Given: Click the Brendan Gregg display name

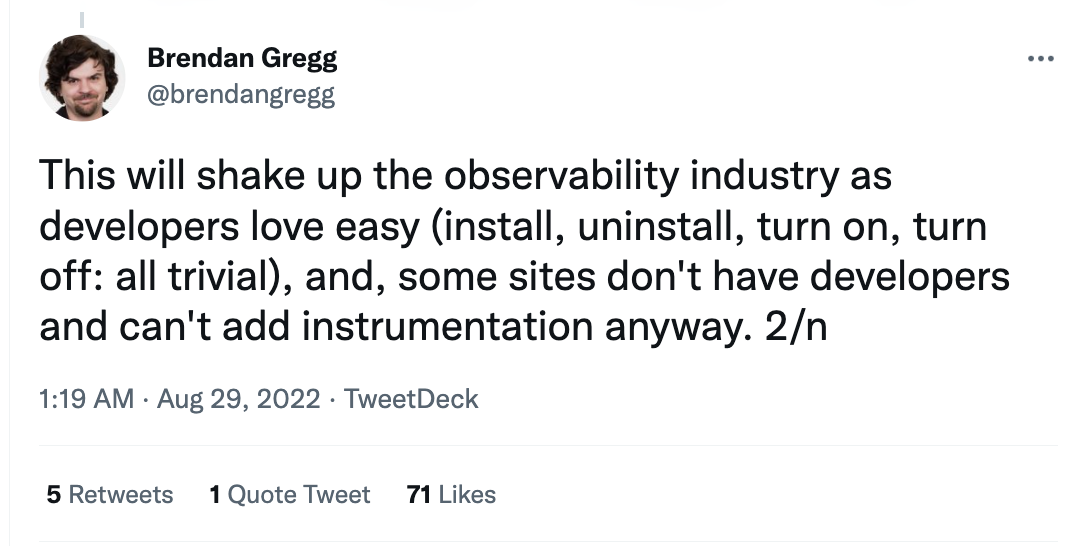Looking at the screenshot, I should tap(242, 58).
